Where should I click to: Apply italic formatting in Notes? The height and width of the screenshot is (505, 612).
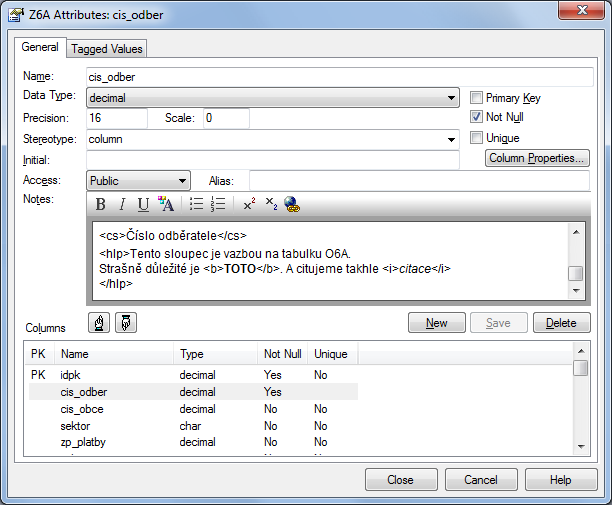(122, 205)
